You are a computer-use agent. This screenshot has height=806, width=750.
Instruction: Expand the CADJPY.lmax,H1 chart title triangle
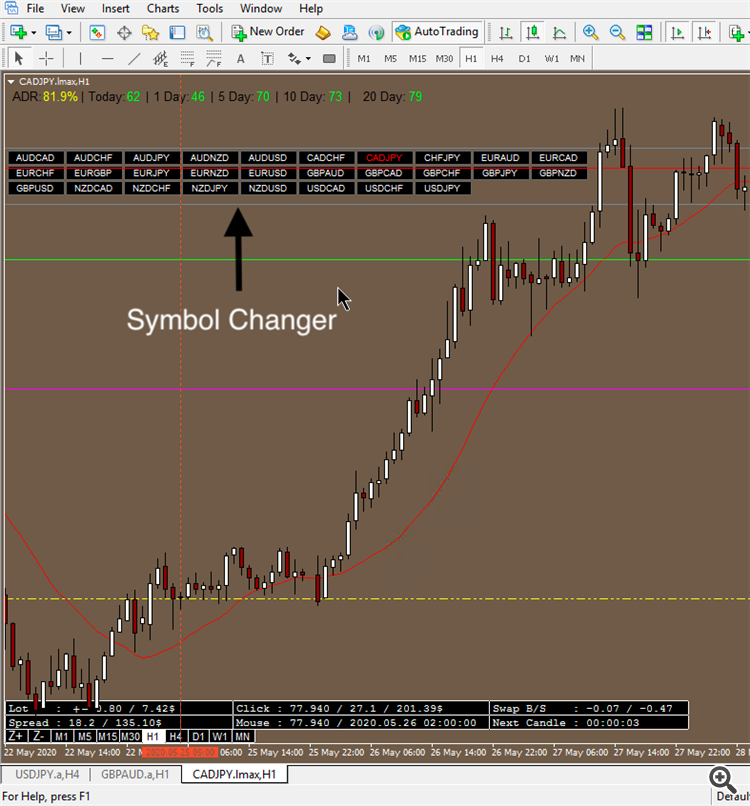click(11, 82)
